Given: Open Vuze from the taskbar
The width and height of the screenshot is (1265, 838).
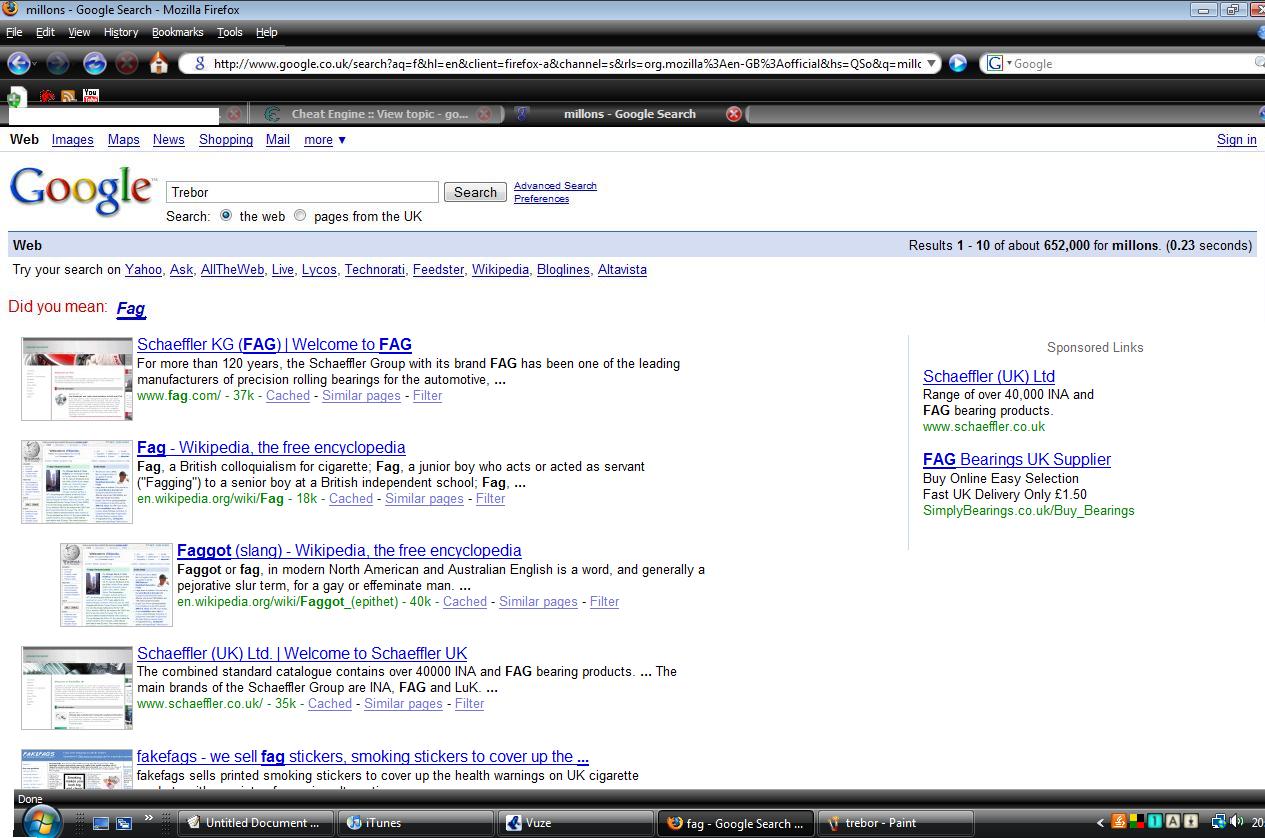Looking at the screenshot, I should point(538,823).
